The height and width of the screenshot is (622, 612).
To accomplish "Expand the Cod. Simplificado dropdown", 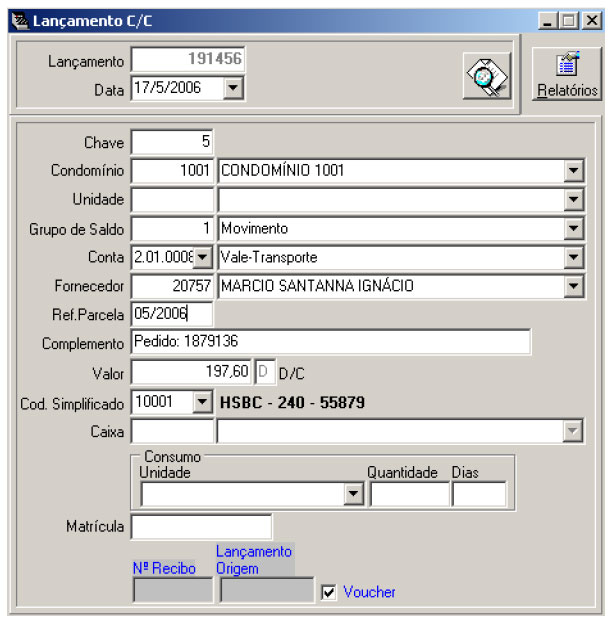I will [202, 403].
